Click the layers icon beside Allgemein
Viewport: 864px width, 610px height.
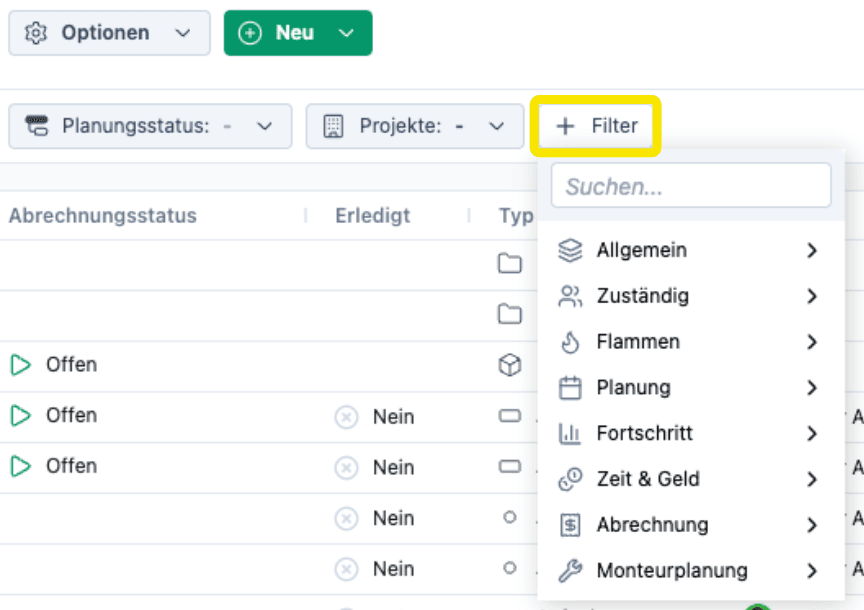[x=570, y=250]
